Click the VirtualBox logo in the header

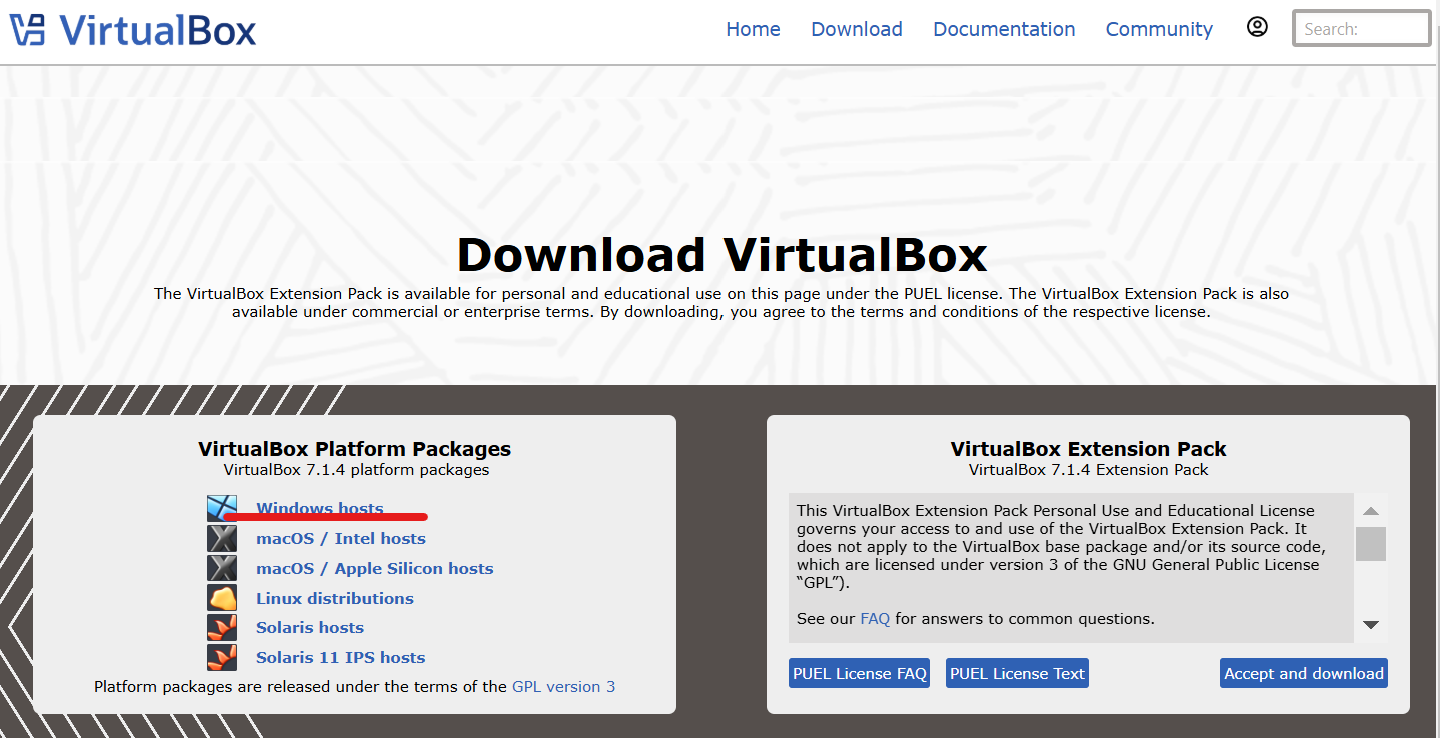coord(133,30)
